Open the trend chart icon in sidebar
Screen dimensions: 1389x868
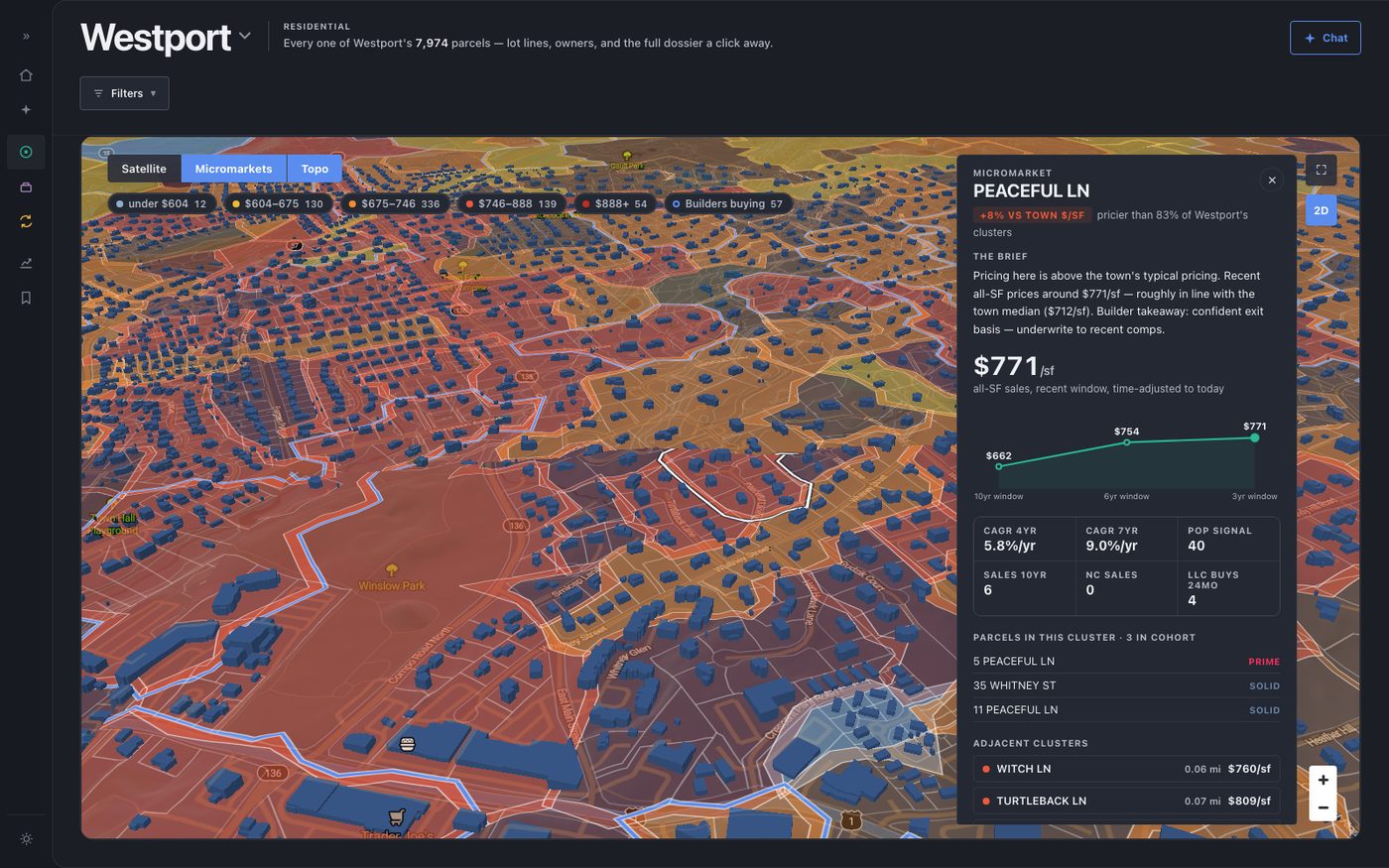26,263
